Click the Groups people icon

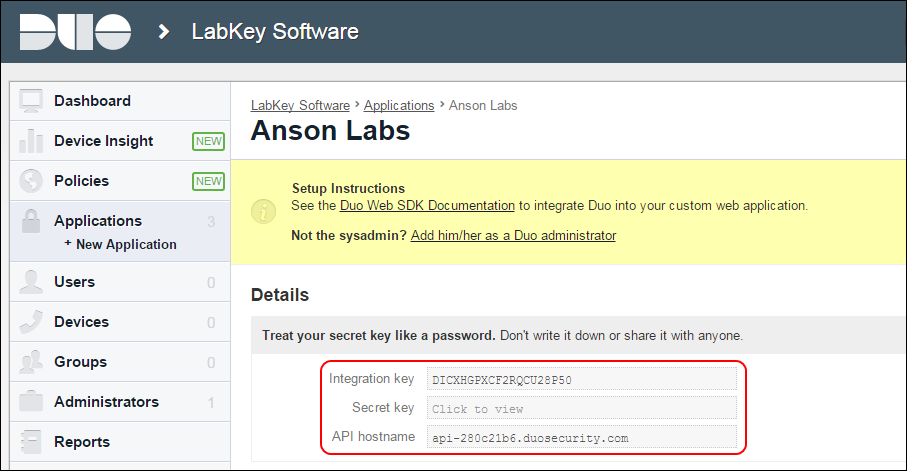[31, 362]
